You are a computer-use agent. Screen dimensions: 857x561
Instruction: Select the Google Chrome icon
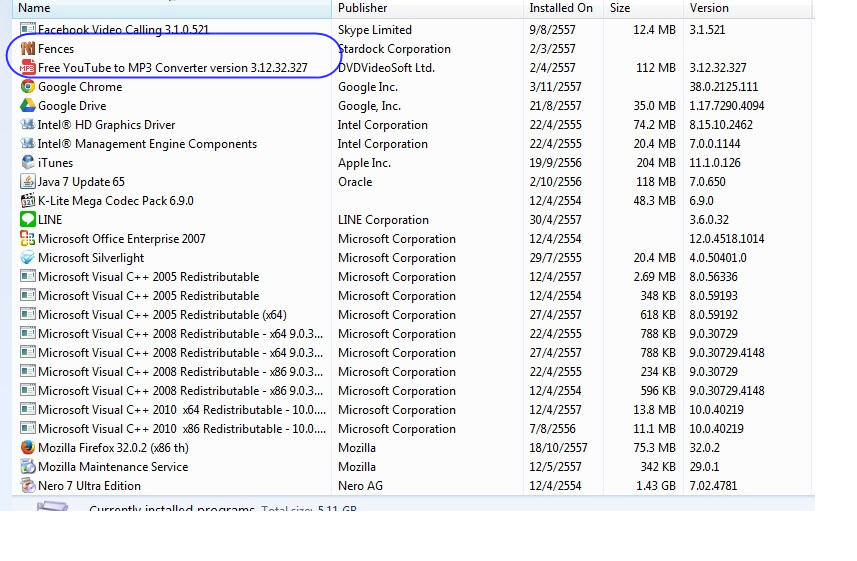click(x=28, y=86)
